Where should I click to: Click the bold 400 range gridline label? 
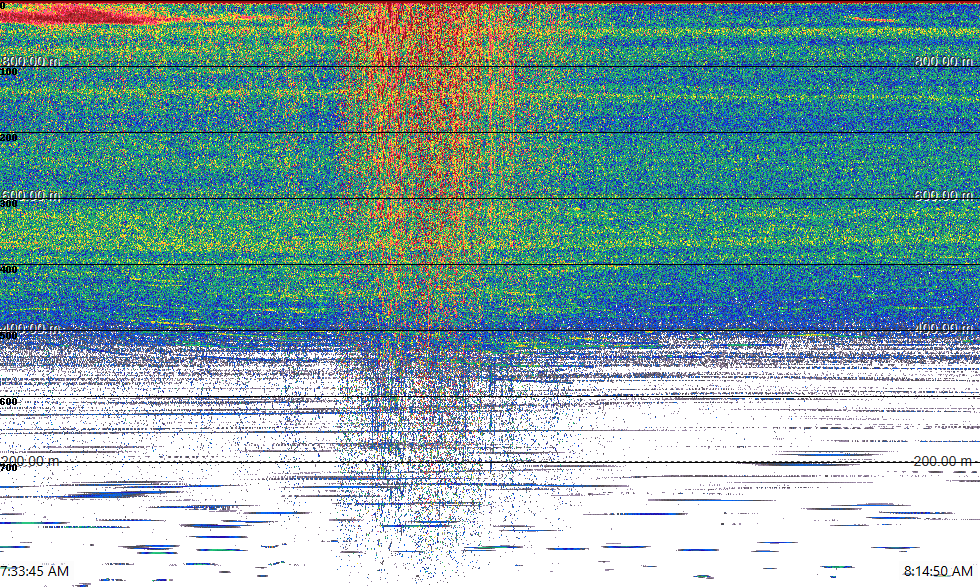9,270
